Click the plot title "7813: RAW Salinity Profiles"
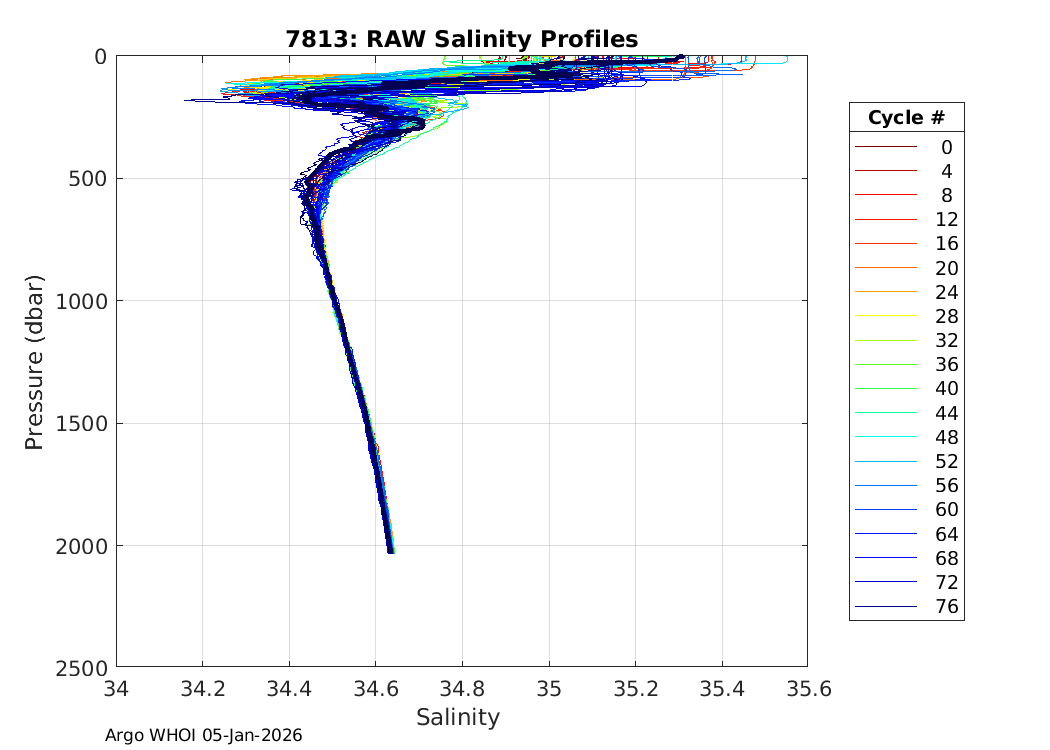1050x750 pixels. [461, 39]
